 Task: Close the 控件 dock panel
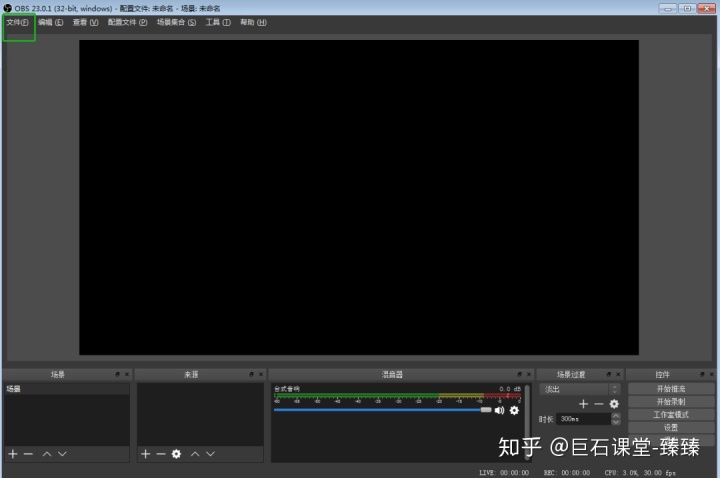point(711,374)
